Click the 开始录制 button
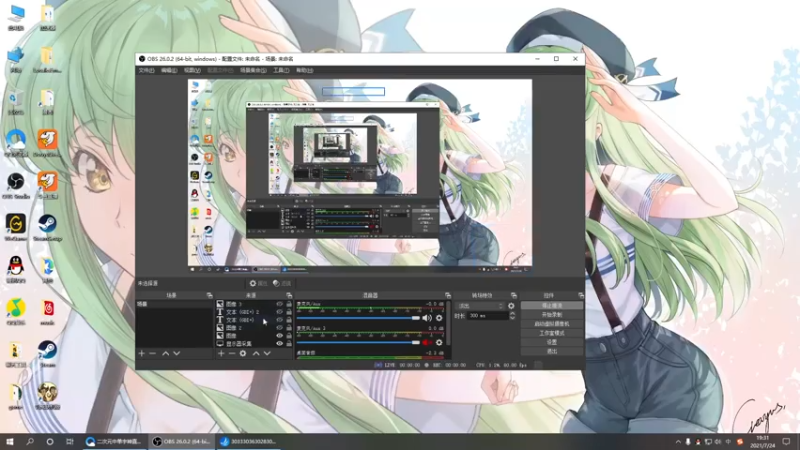The height and width of the screenshot is (450, 800). click(552, 315)
